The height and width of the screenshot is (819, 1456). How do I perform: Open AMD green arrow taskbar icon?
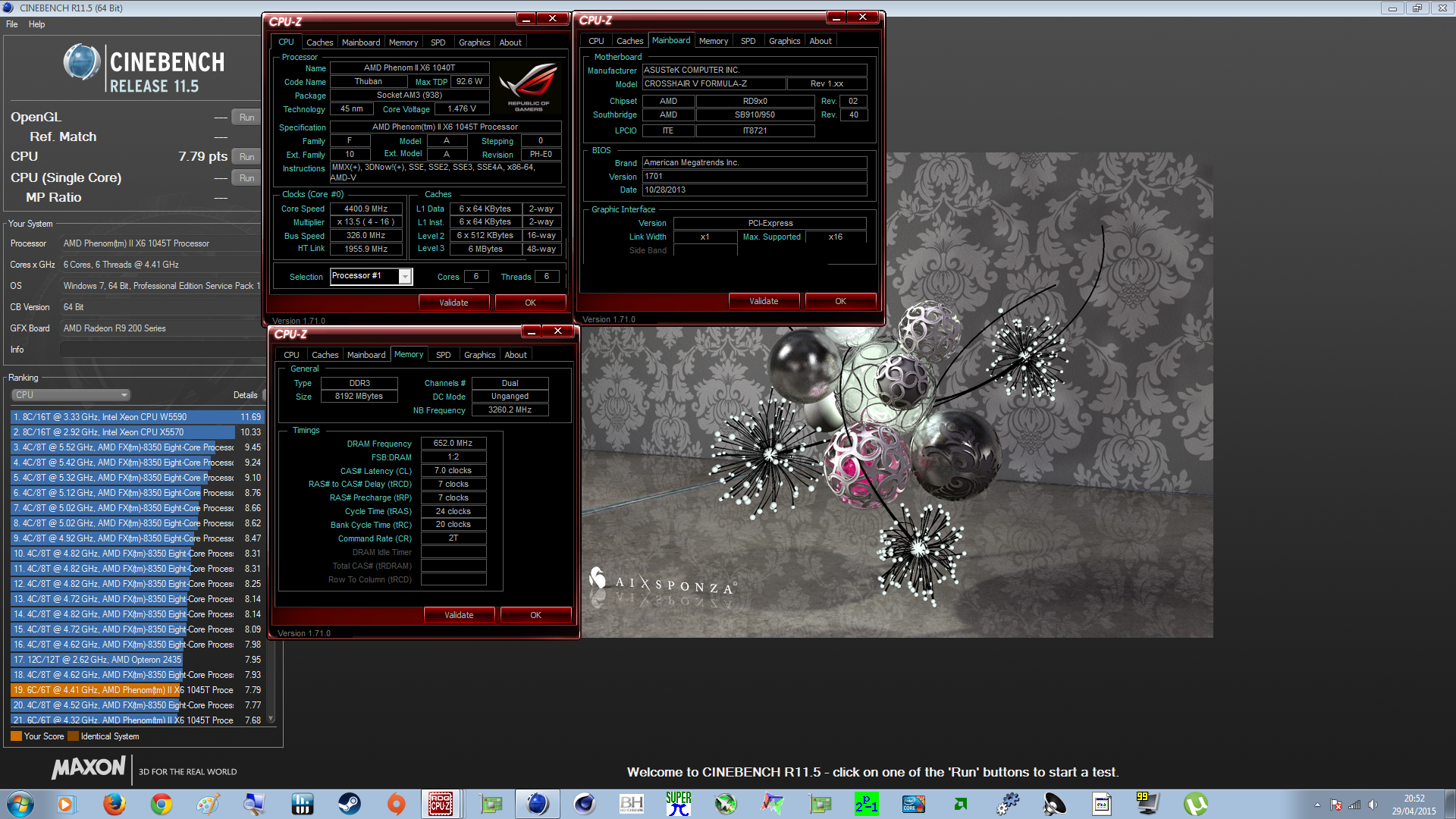tap(960, 804)
